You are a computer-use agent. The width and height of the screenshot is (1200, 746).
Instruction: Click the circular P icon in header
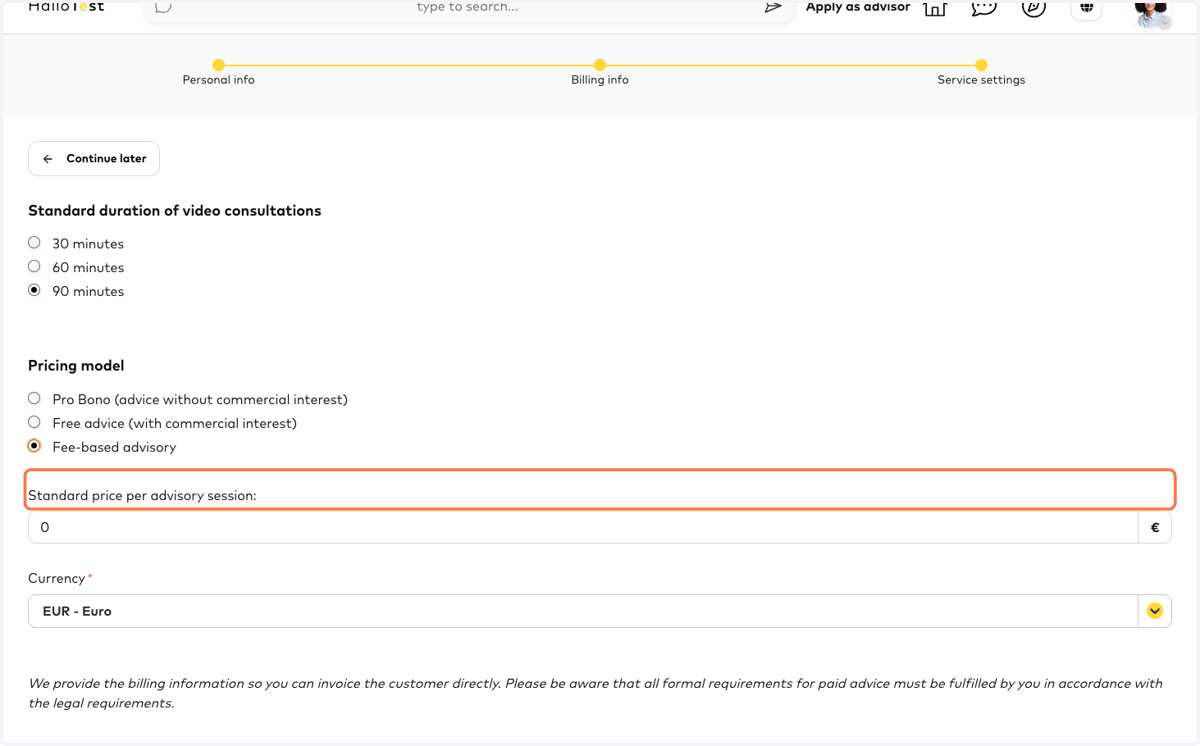click(1034, 8)
